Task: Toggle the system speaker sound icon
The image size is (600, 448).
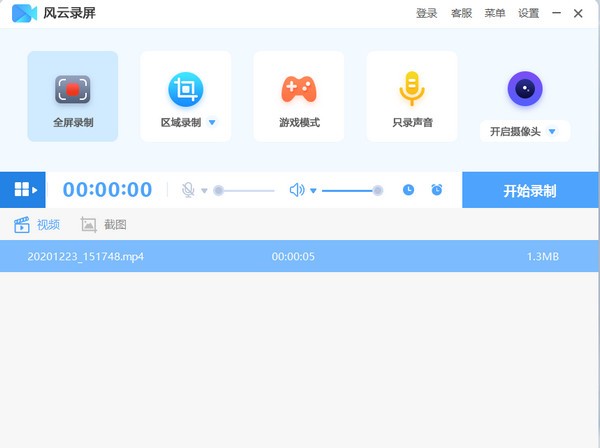Action: point(296,190)
